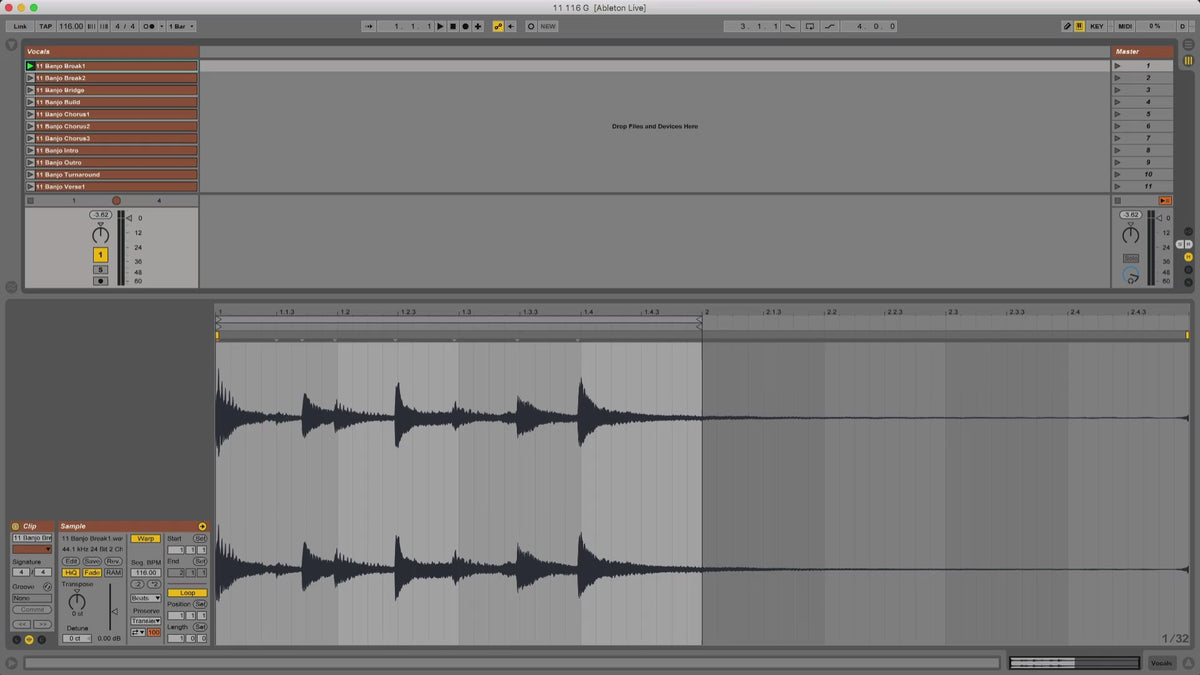
Task: Click the Groove hot-swap icon
Action: 47,586
